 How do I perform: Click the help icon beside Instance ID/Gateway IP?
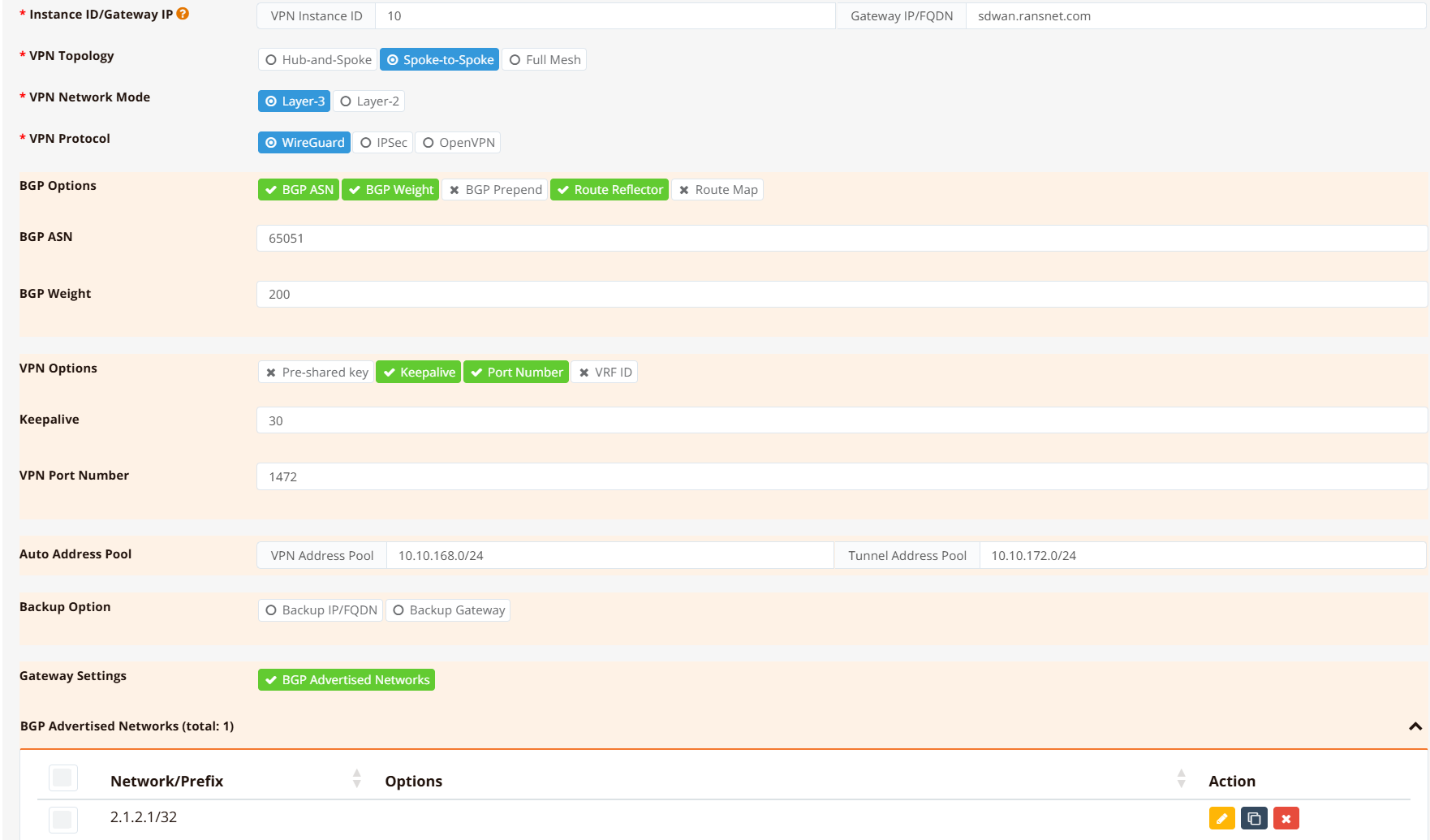point(183,14)
